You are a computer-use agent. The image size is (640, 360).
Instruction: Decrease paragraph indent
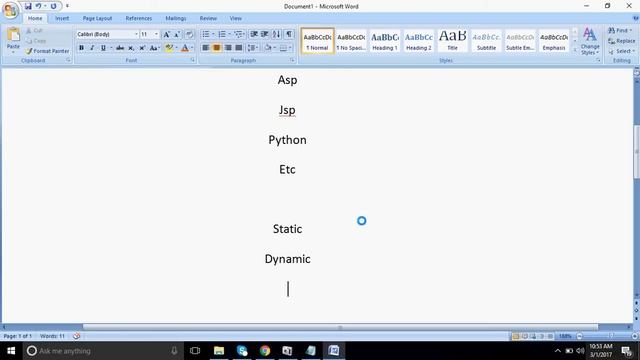click(x=254, y=34)
